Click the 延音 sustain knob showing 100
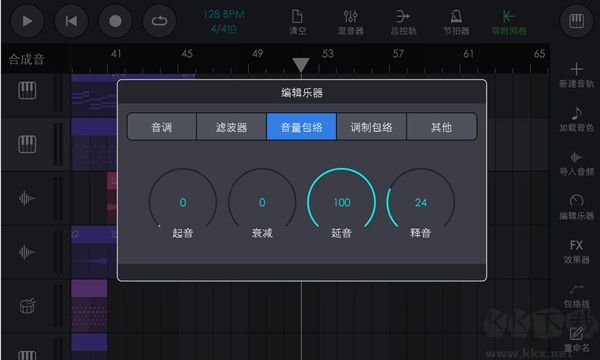This screenshot has width=600, height=360. coord(341,201)
